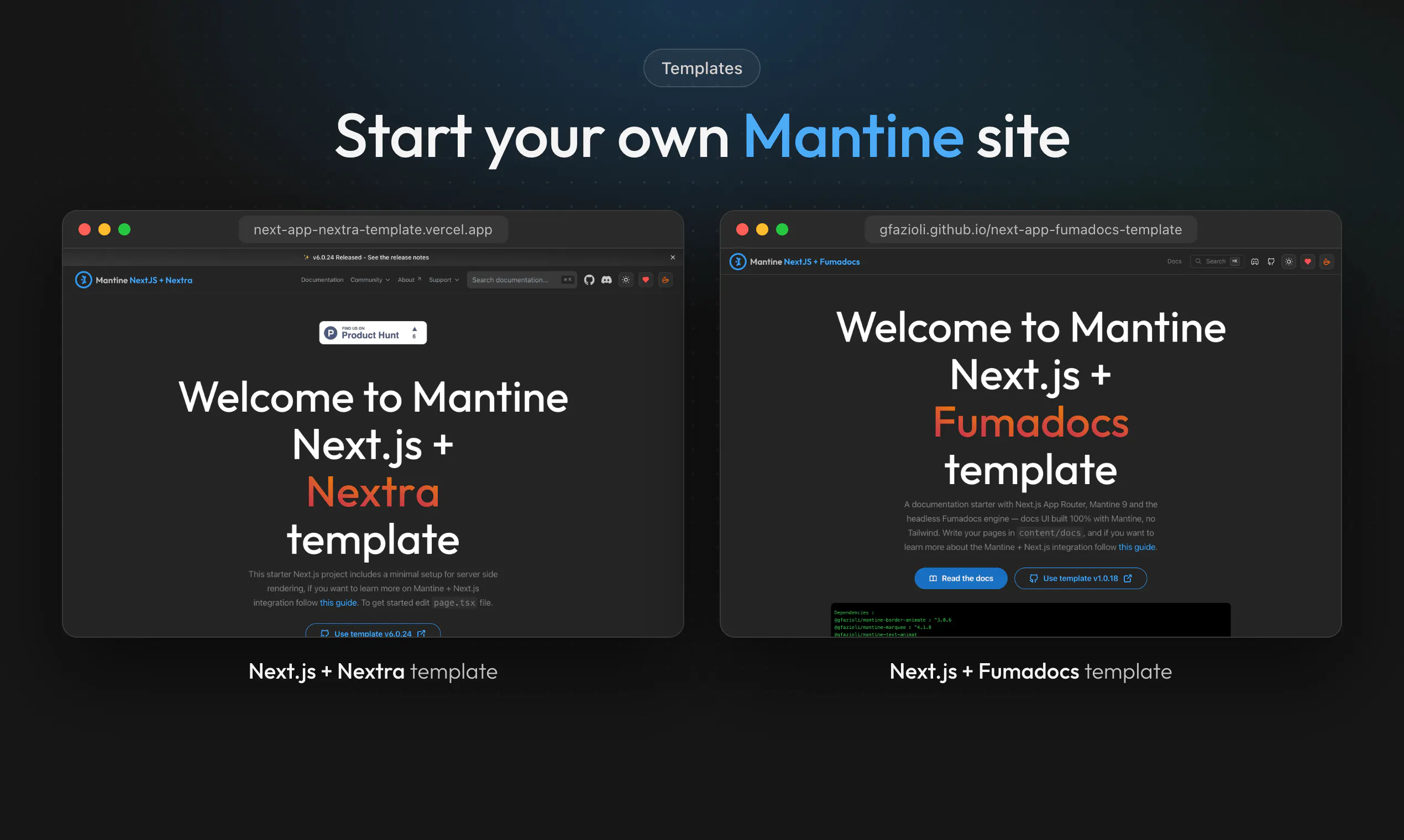The height and width of the screenshot is (840, 1404).
Task: Focus Search box in Fumadocs header
Action: [x=1217, y=261]
